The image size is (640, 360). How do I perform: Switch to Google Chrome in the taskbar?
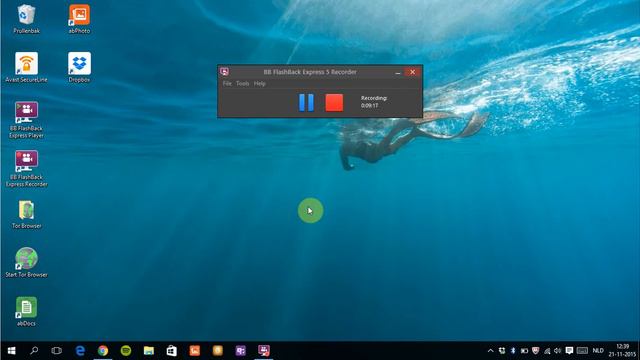click(x=103, y=351)
